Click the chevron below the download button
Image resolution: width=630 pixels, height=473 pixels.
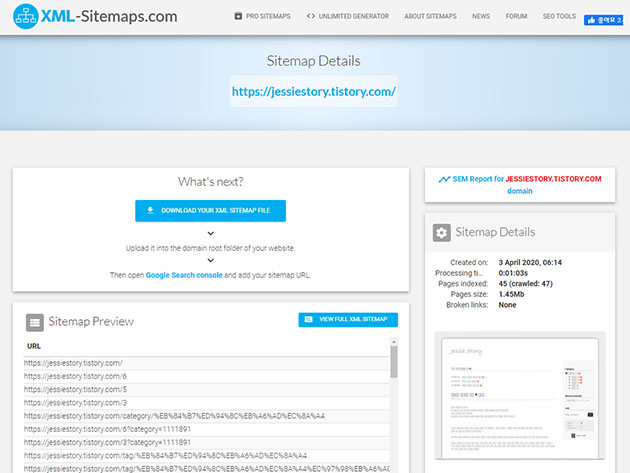(211, 233)
